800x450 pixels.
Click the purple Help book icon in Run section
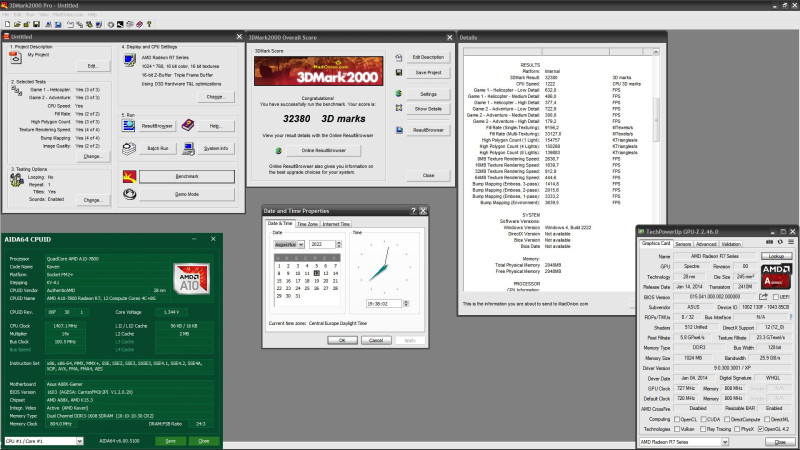pyautogui.click(x=188, y=125)
